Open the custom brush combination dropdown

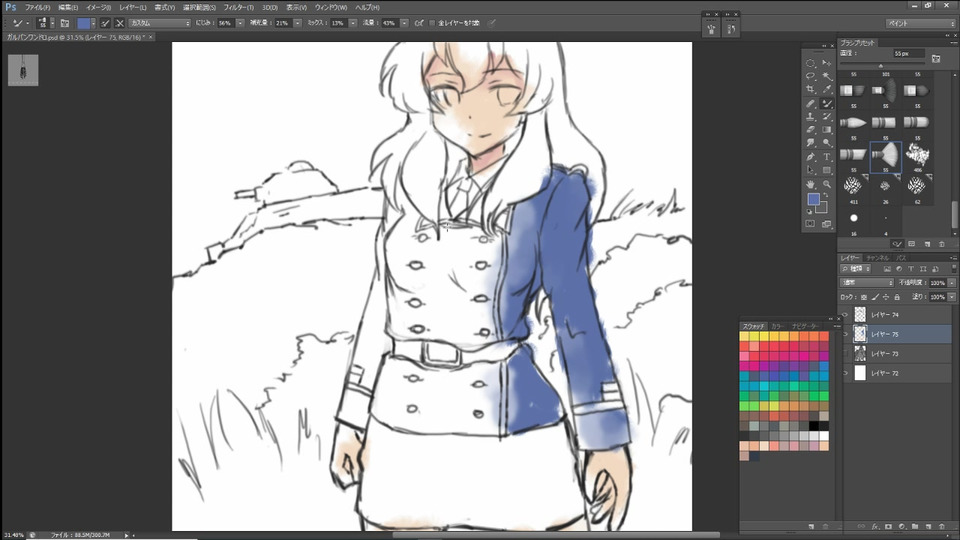point(159,23)
